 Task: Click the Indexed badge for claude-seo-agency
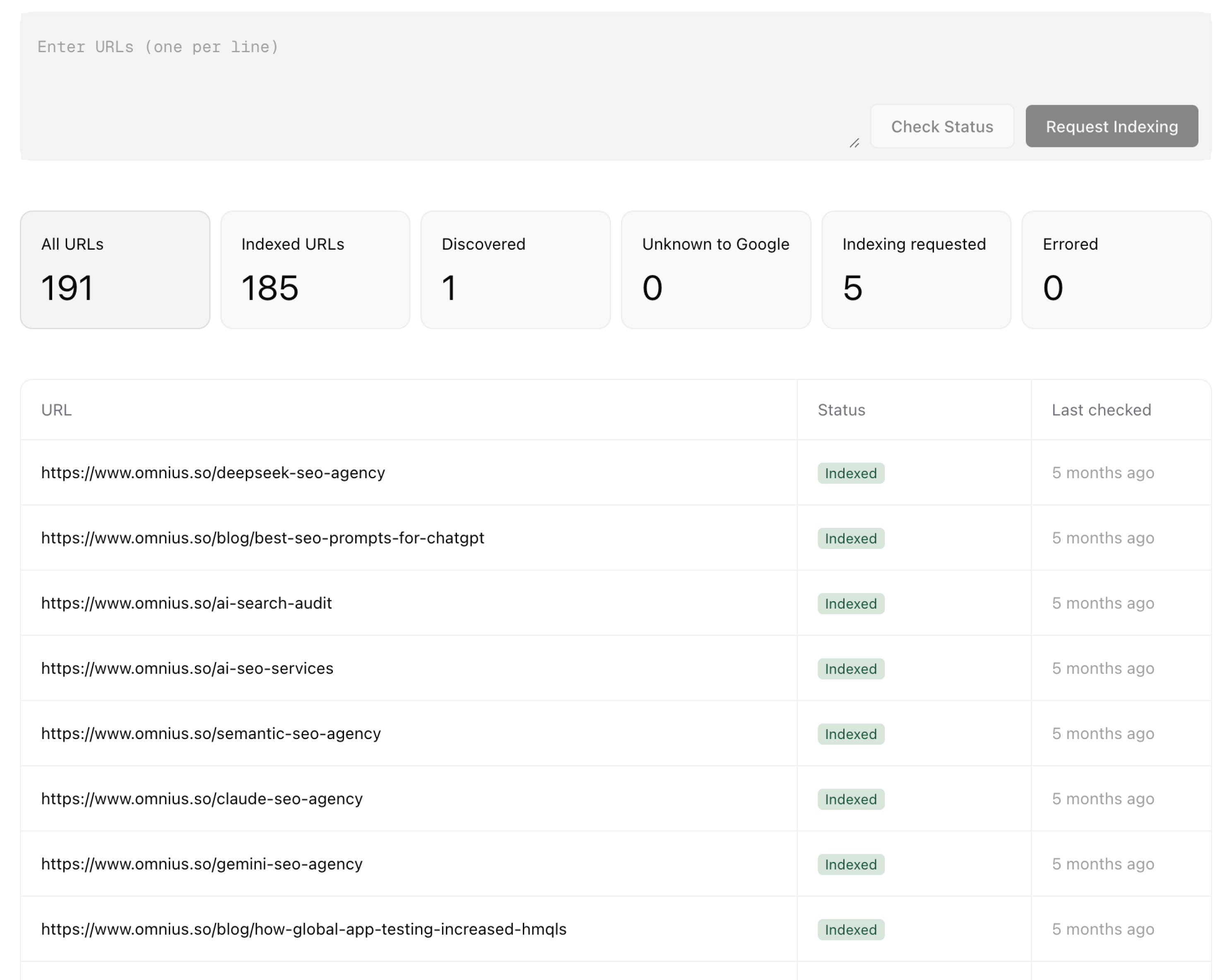[850, 799]
